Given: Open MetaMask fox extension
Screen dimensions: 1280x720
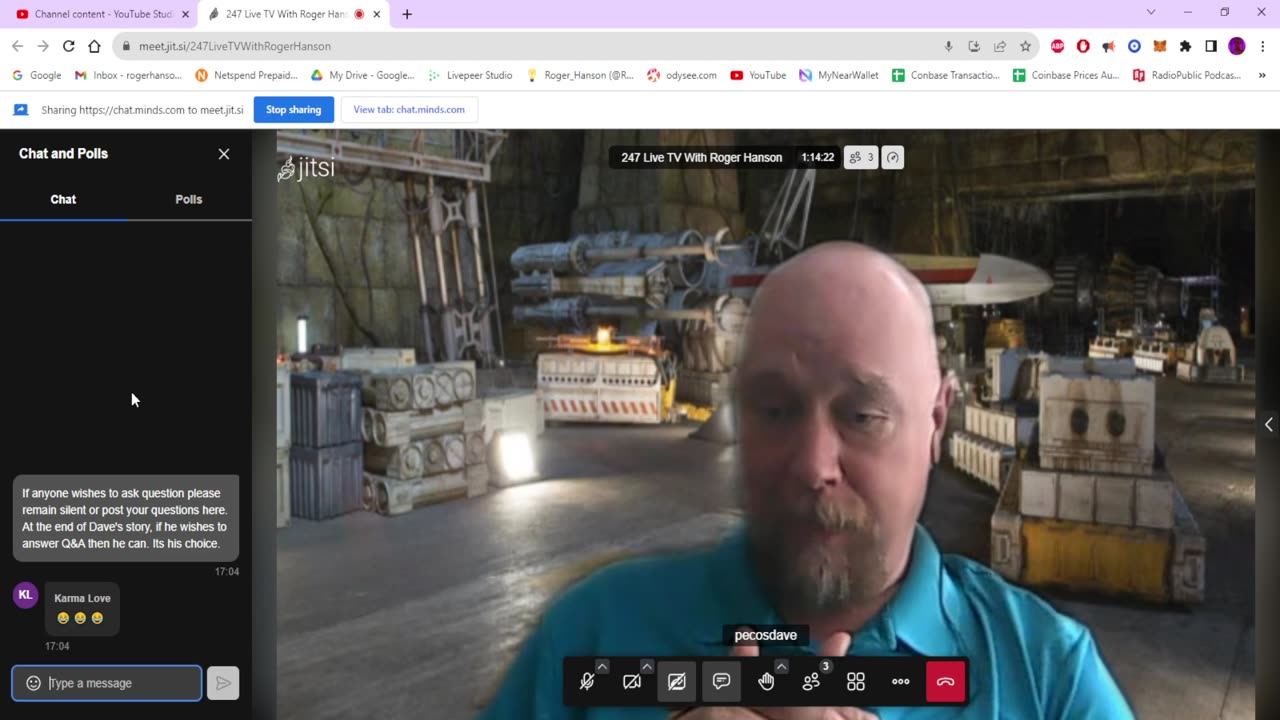Looking at the screenshot, I should click(x=1160, y=46).
